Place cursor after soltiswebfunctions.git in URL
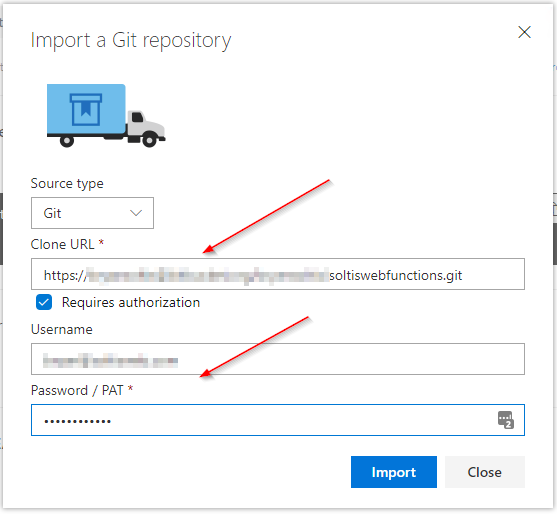The width and height of the screenshot is (557, 514). tap(463, 275)
